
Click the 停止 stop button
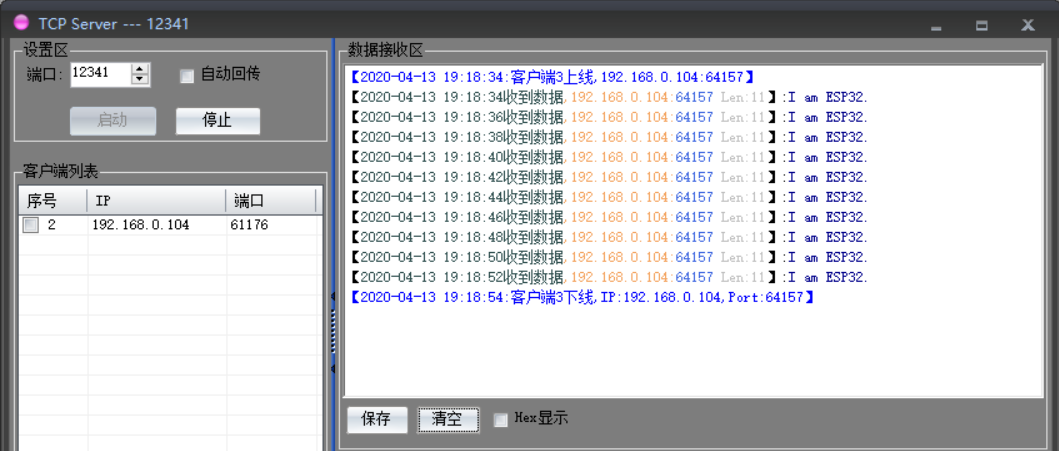click(217, 121)
